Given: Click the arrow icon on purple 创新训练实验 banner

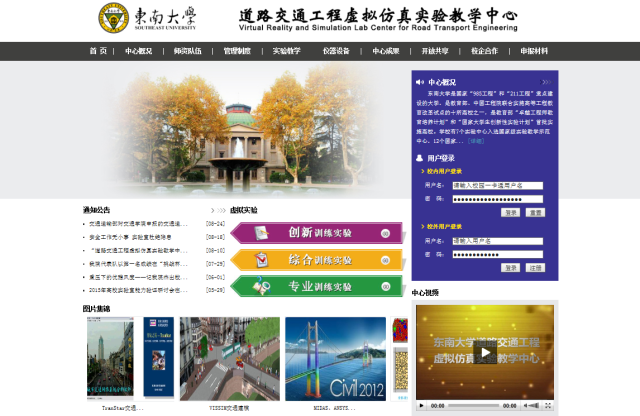Looking at the screenshot, I should (386, 233).
